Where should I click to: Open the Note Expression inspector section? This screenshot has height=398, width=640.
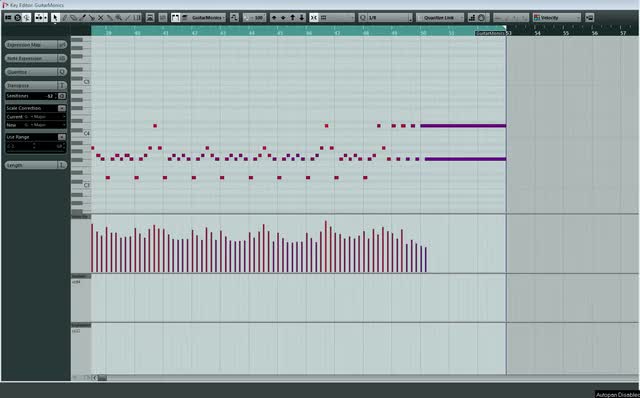(31, 58)
